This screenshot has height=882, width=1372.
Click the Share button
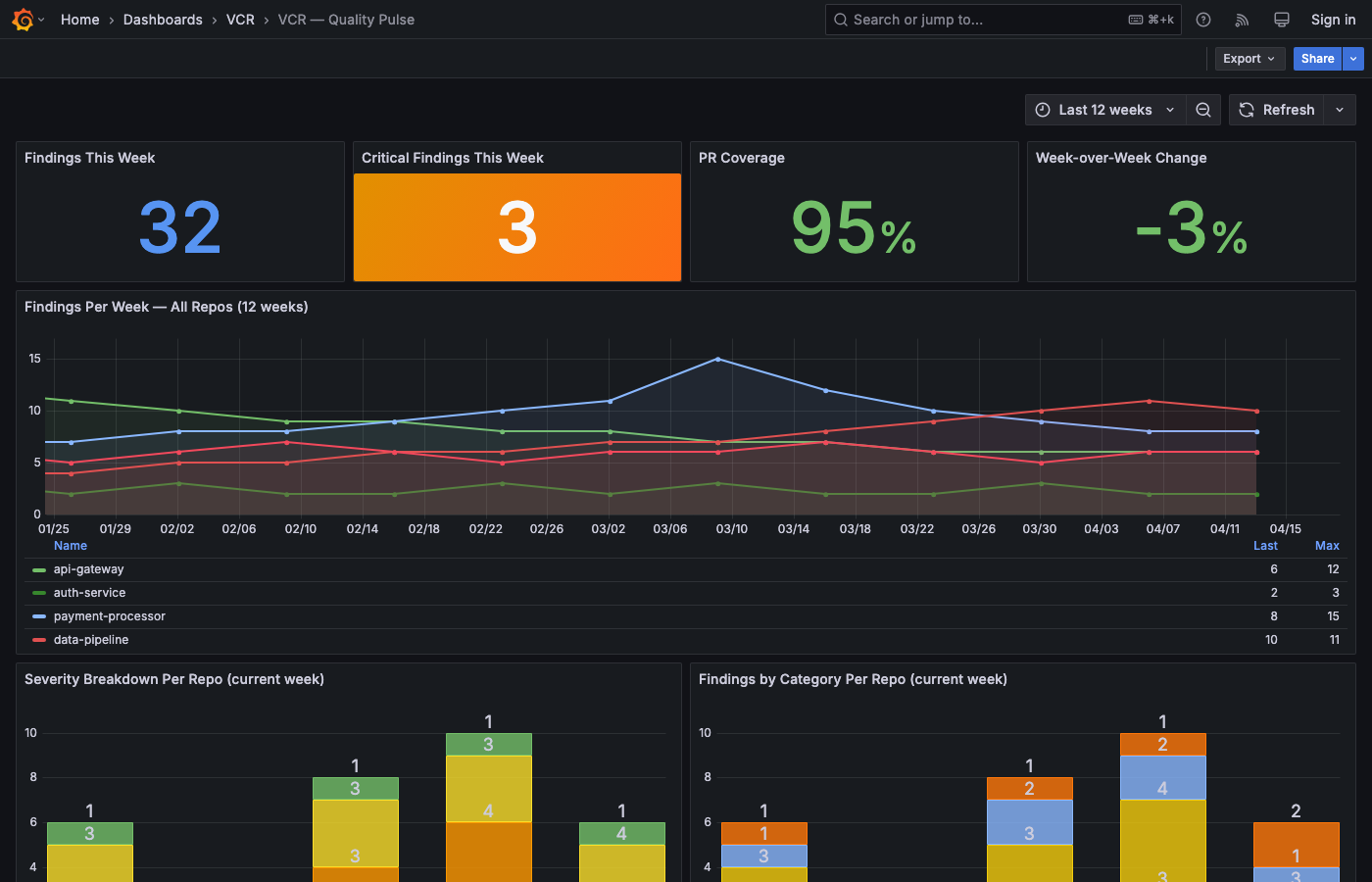(x=1317, y=58)
